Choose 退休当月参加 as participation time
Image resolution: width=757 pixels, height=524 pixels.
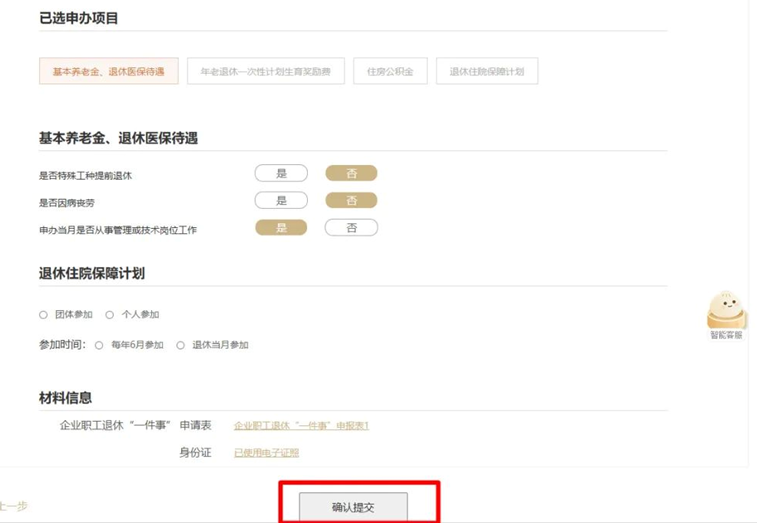pos(181,345)
